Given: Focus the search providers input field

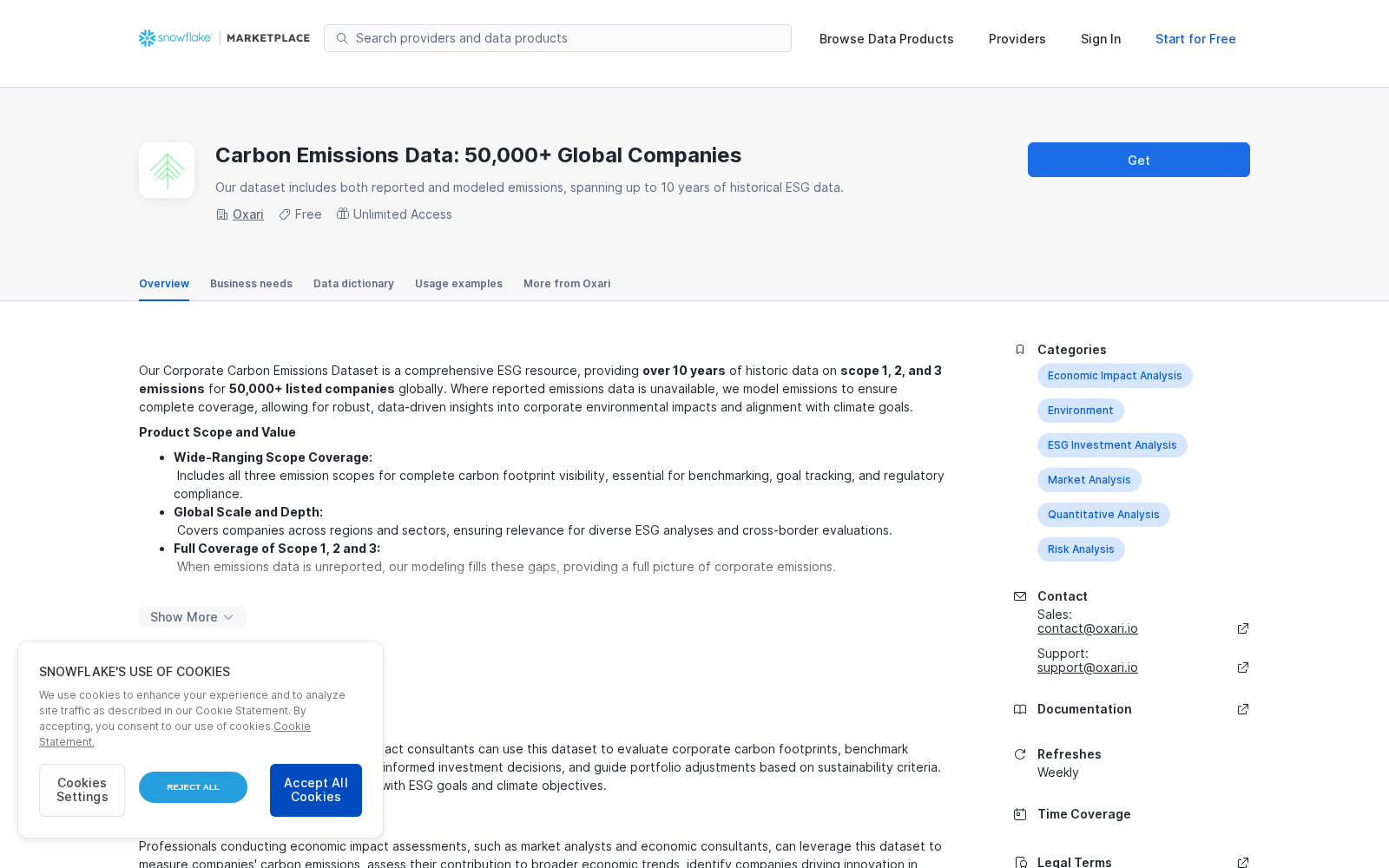Looking at the screenshot, I should (557, 38).
